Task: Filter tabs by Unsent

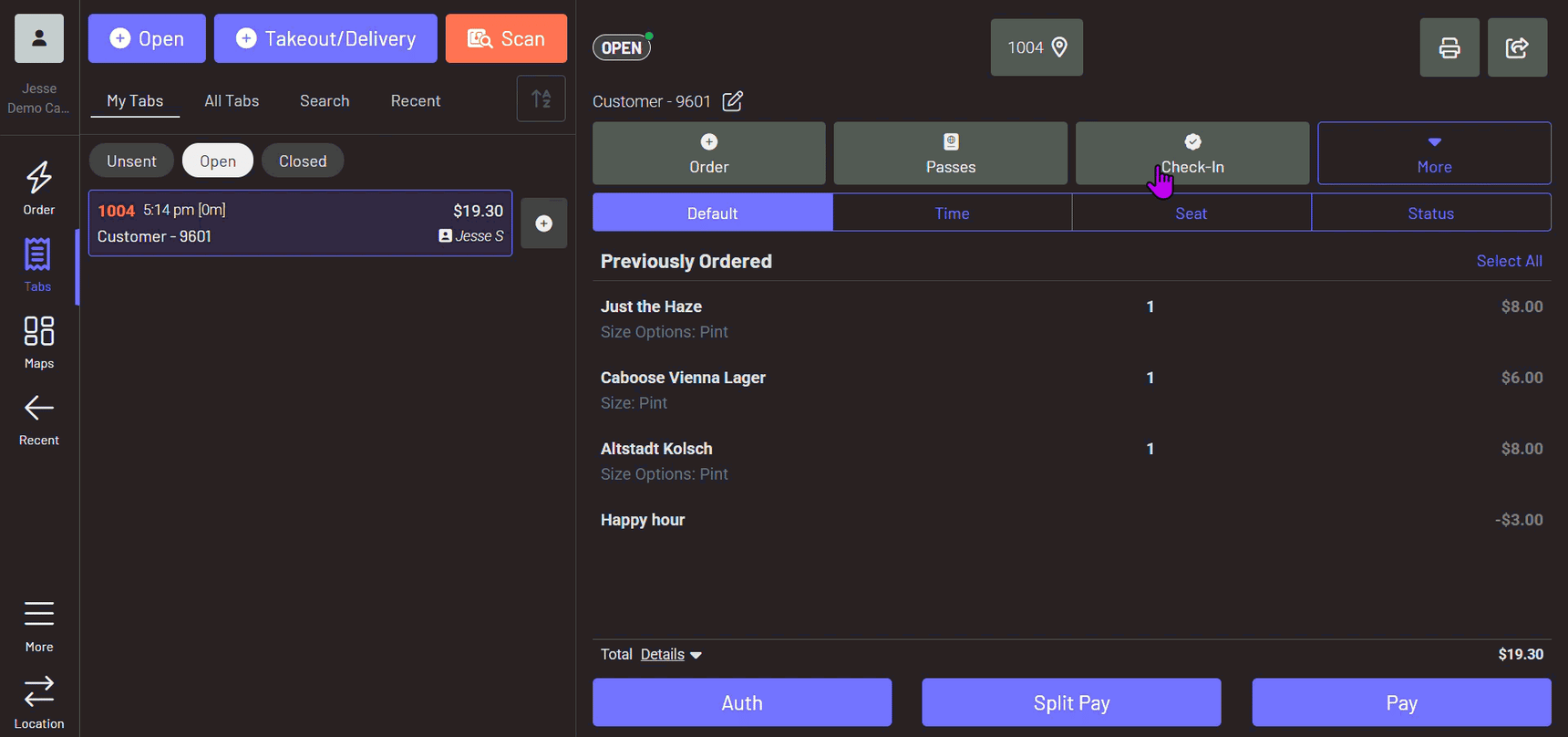Action: coord(131,161)
